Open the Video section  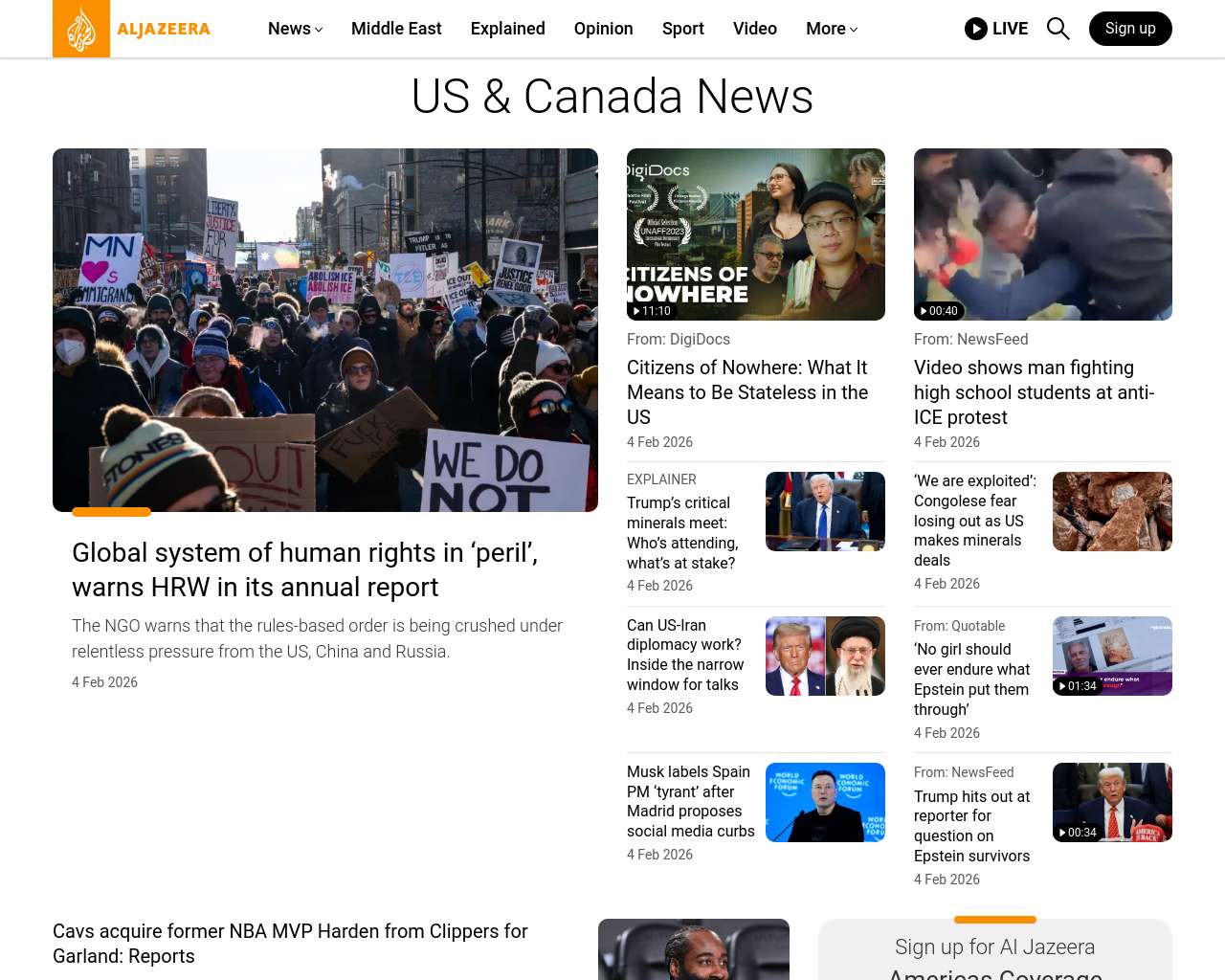click(755, 29)
